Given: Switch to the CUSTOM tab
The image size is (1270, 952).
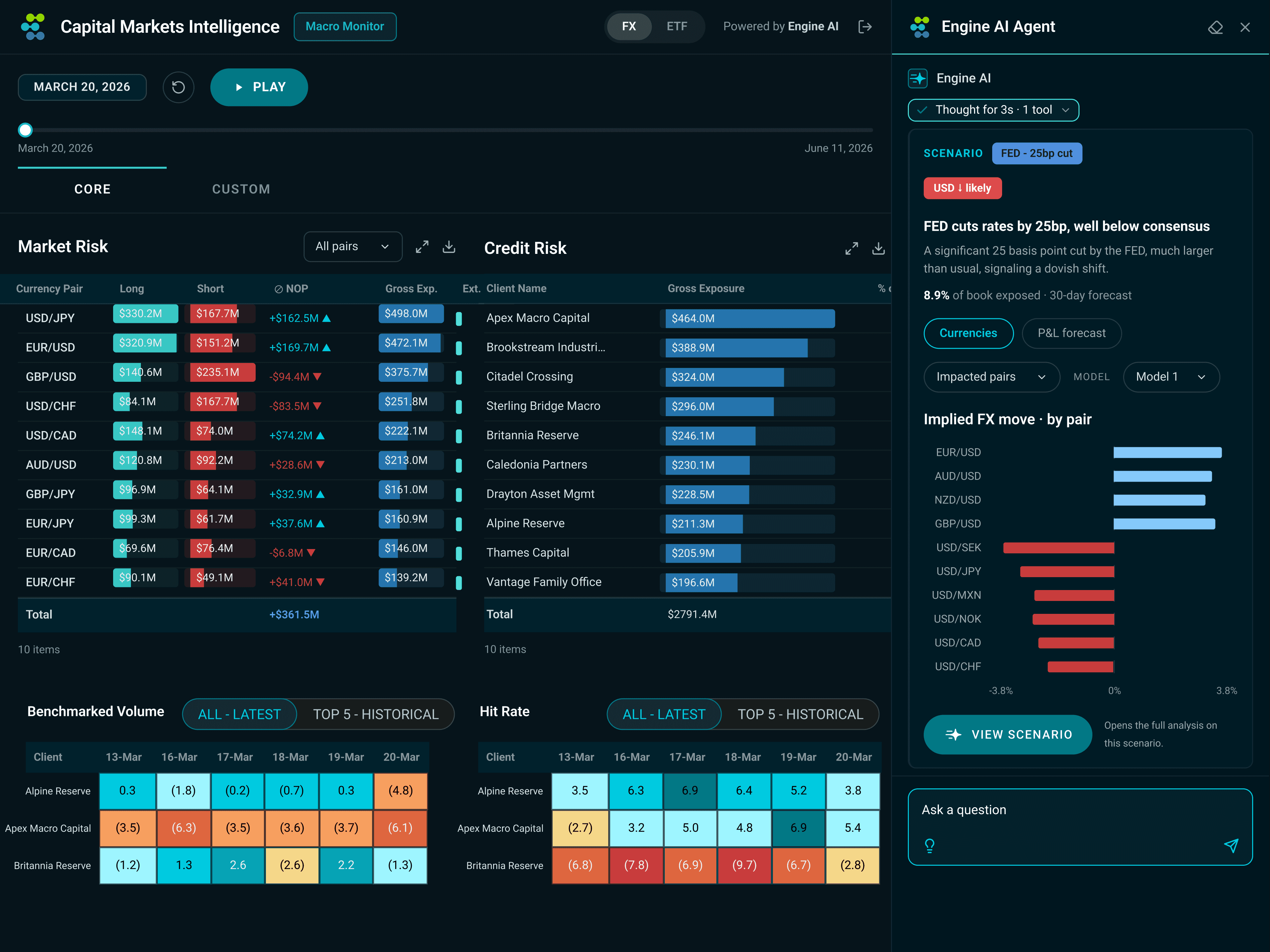Looking at the screenshot, I should [241, 189].
